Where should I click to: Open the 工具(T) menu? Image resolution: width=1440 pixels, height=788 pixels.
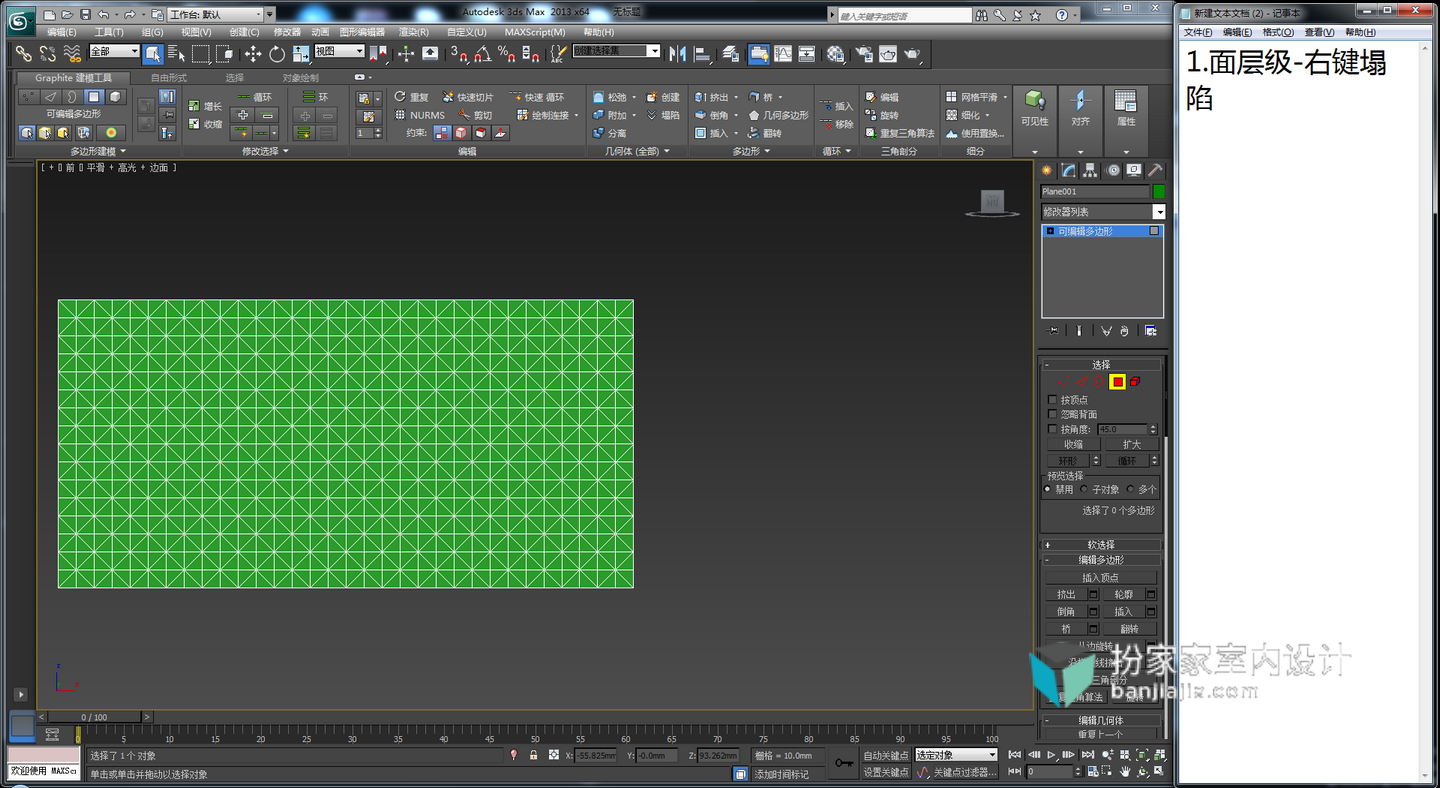109,32
